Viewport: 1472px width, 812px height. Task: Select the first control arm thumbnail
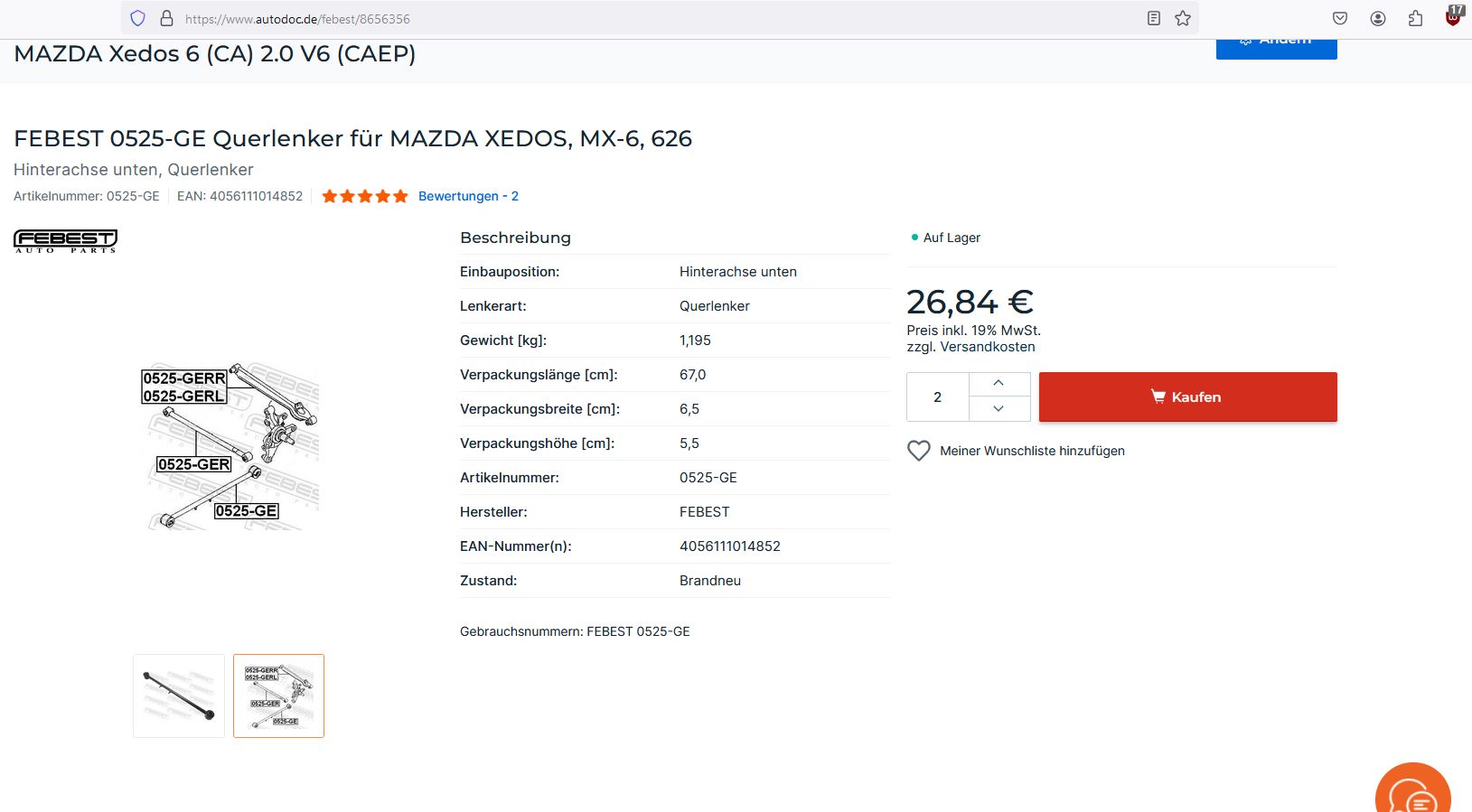[x=179, y=695]
